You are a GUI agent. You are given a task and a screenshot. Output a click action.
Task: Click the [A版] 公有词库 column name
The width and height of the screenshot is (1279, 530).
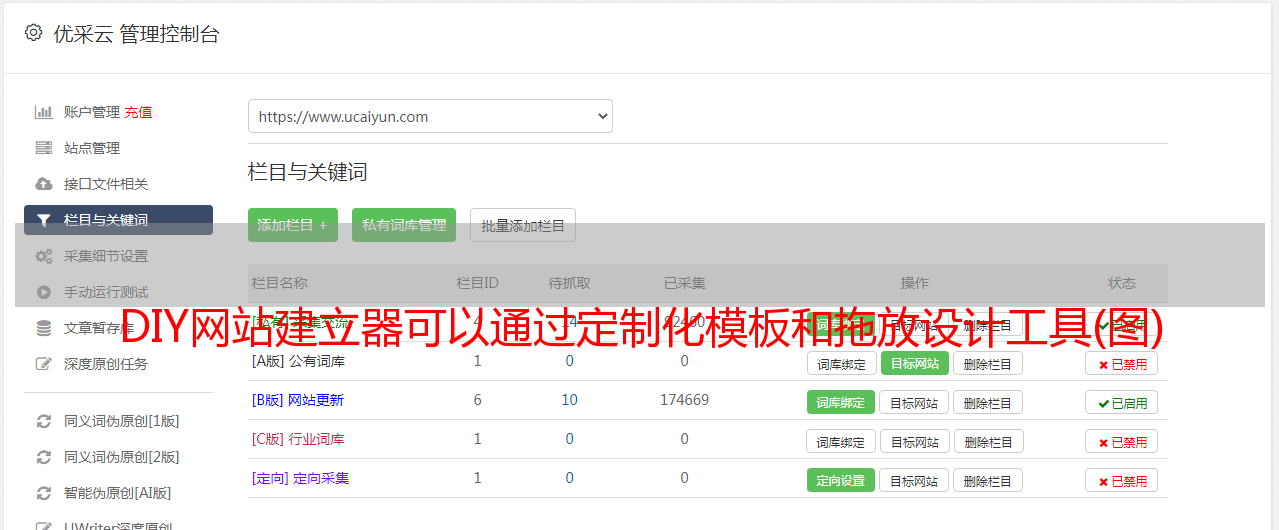298,361
